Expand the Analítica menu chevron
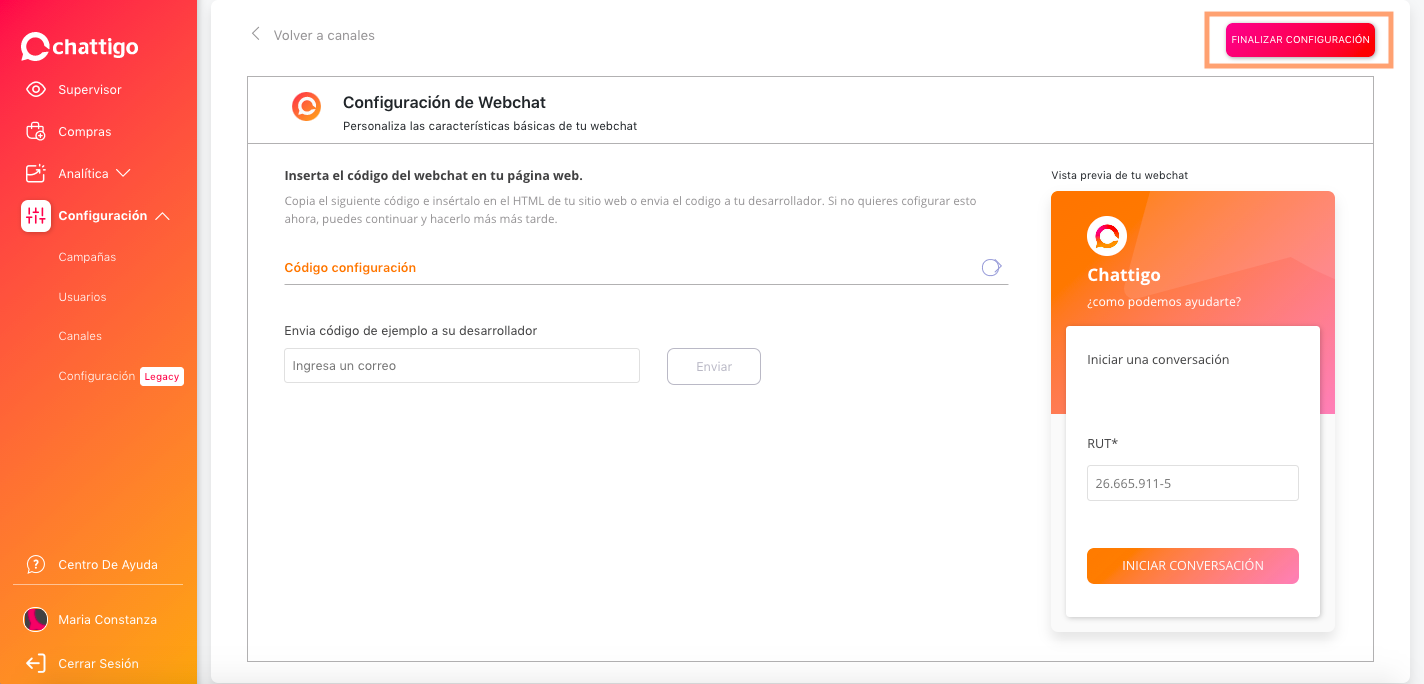The height and width of the screenshot is (684, 1424). point(124,173)
